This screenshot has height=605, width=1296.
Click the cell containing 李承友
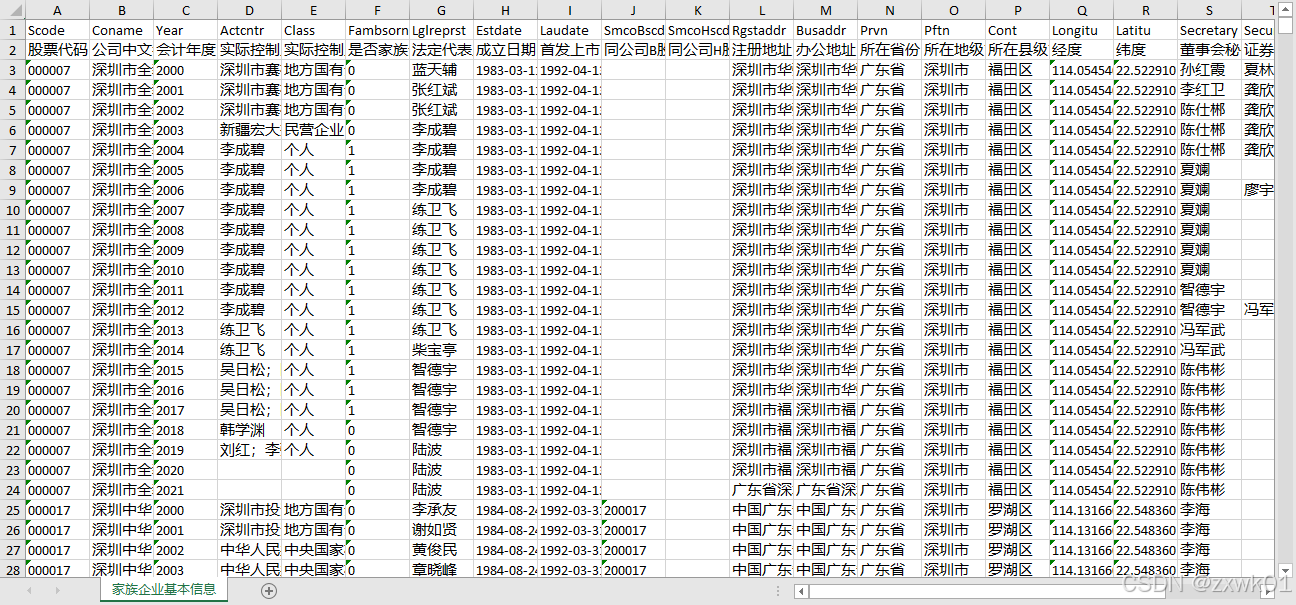(x=441, y=510)
